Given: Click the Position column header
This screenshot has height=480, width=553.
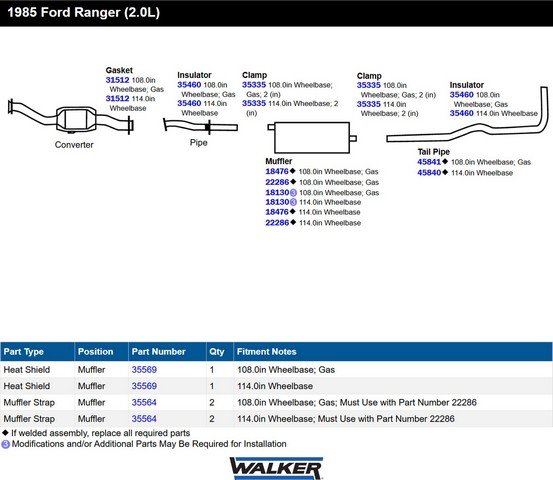Looking at the screenshot, I should tap(102, 352).
